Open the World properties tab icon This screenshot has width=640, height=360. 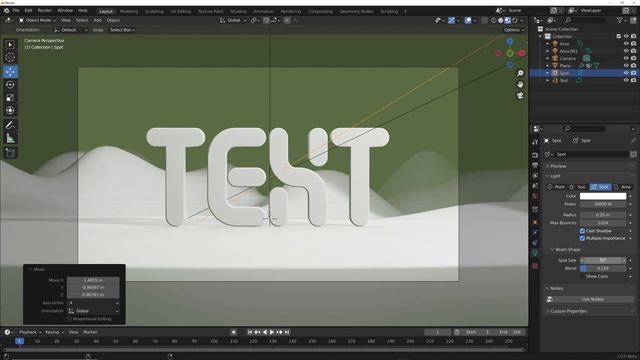pos(535,196)
